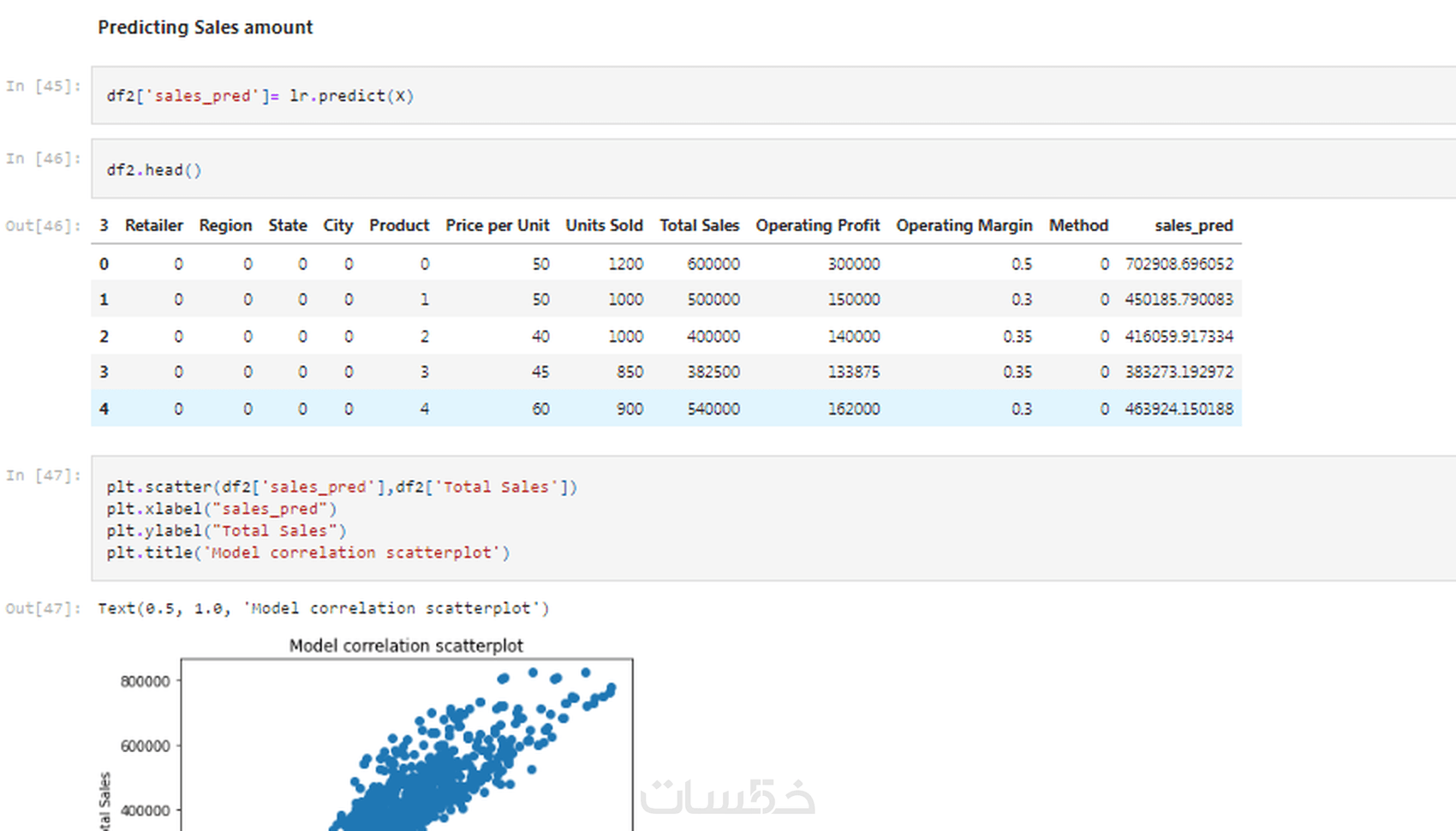Click the Text(0.5, 1.0, ...) output line
Image resolution: width=1456 pixels, height=831 pixels.
[324, 608]
